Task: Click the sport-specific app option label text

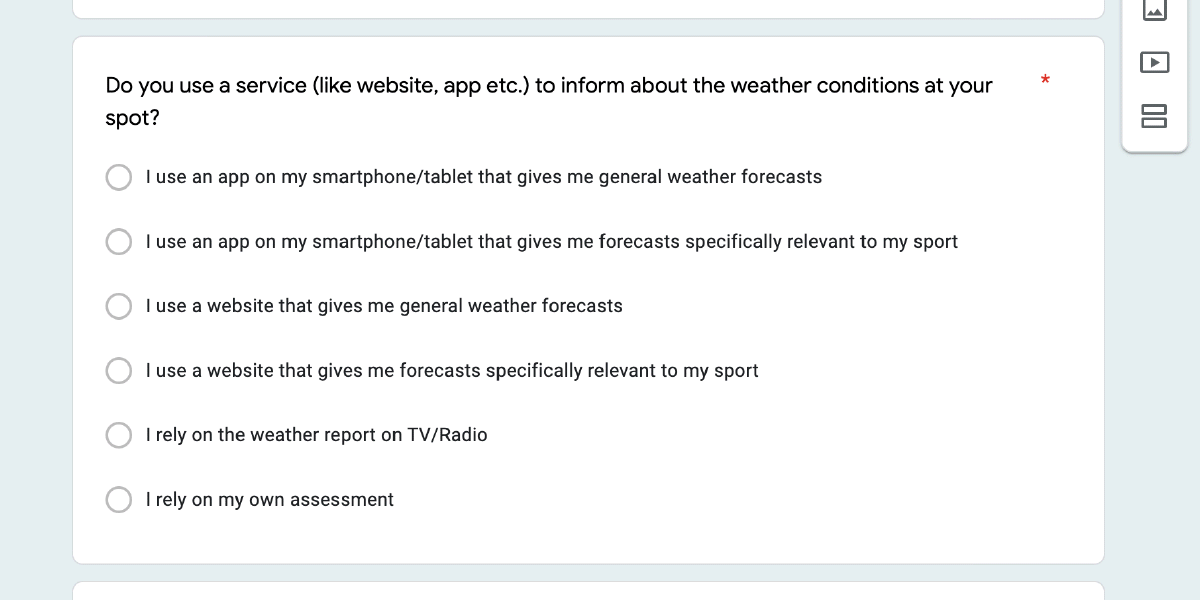Action: (x=552, y=242)
